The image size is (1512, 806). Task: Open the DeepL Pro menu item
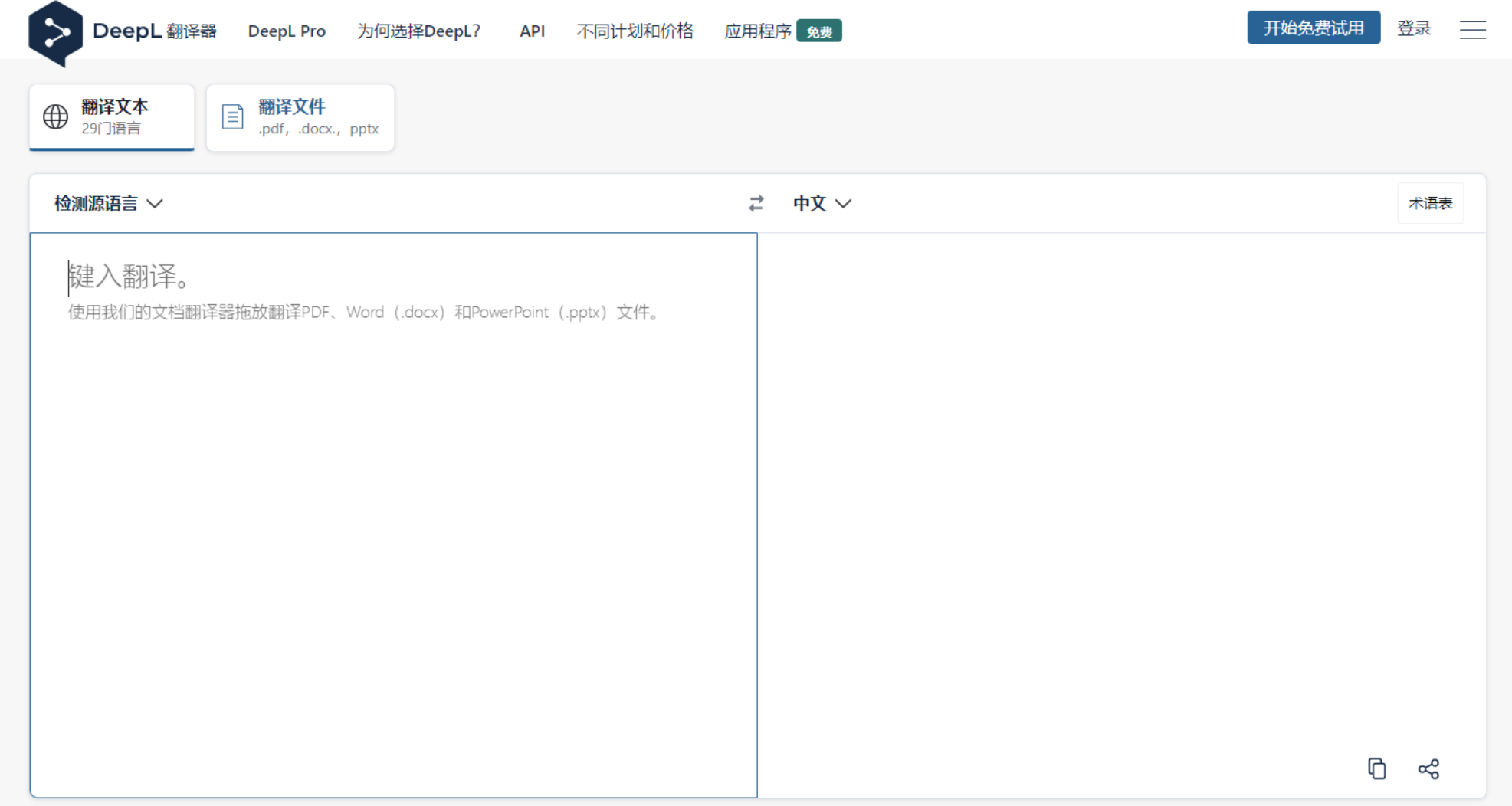(287, 31)
